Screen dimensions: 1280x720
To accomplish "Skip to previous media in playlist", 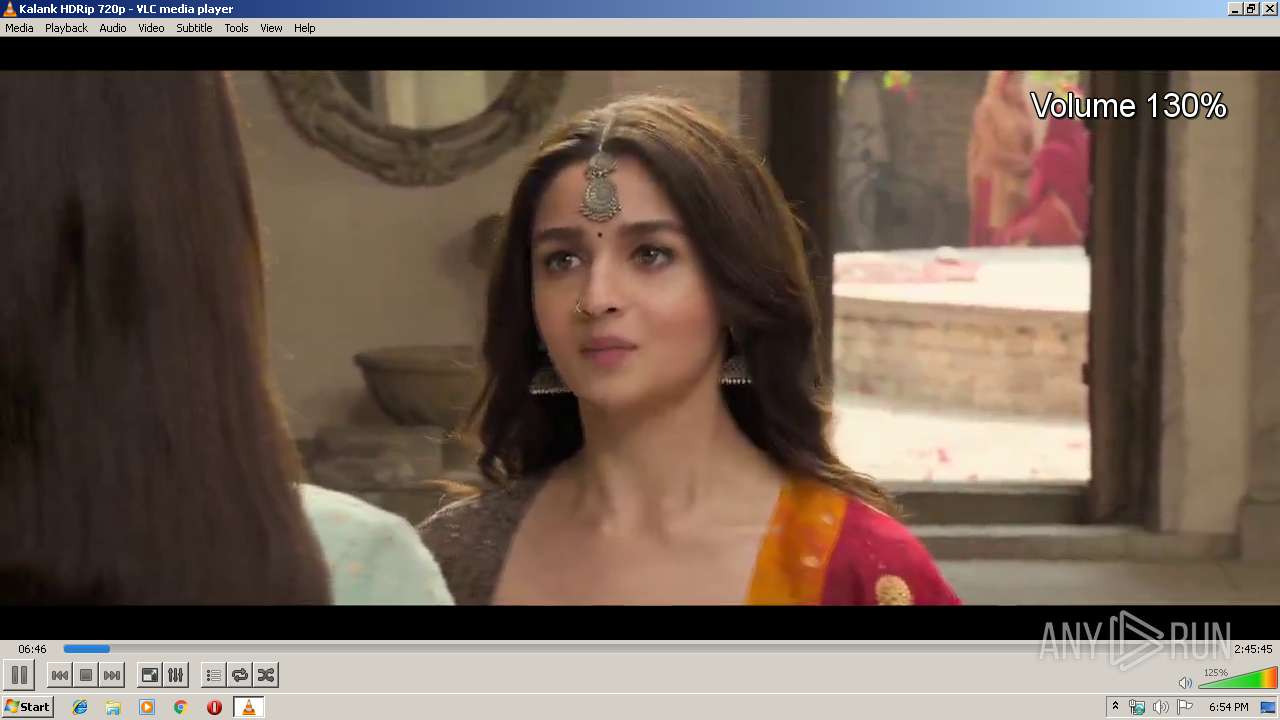I will [60, 675].
